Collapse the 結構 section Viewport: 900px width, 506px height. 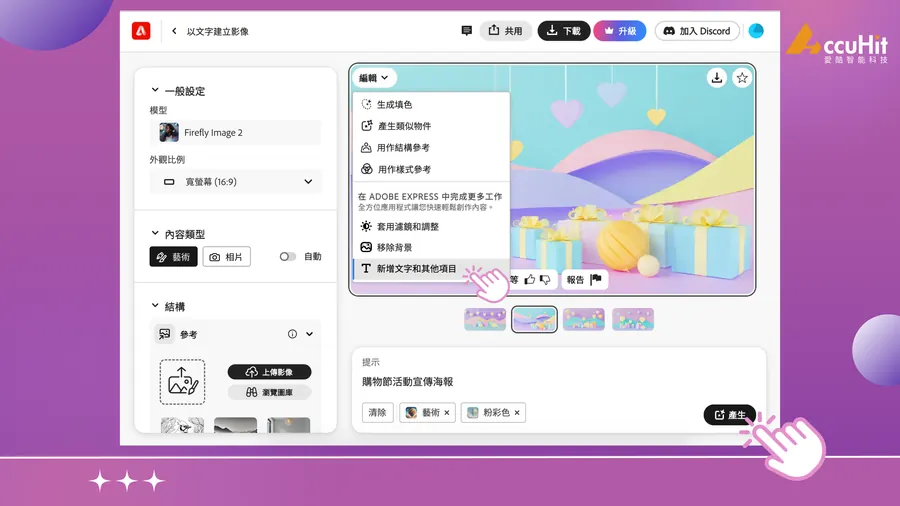click(x=154, y=306)
